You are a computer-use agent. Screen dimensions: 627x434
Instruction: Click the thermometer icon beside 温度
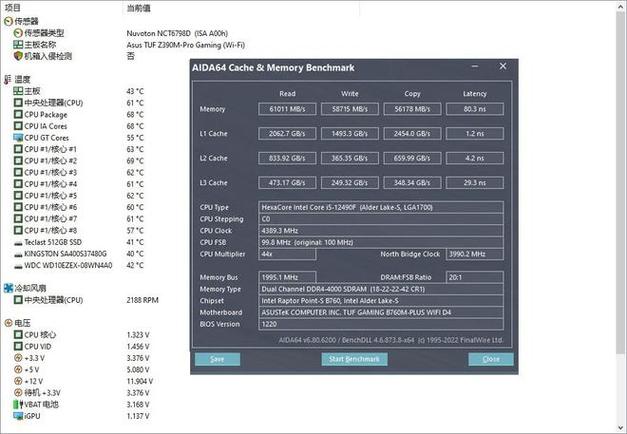[x=8, y=79]
